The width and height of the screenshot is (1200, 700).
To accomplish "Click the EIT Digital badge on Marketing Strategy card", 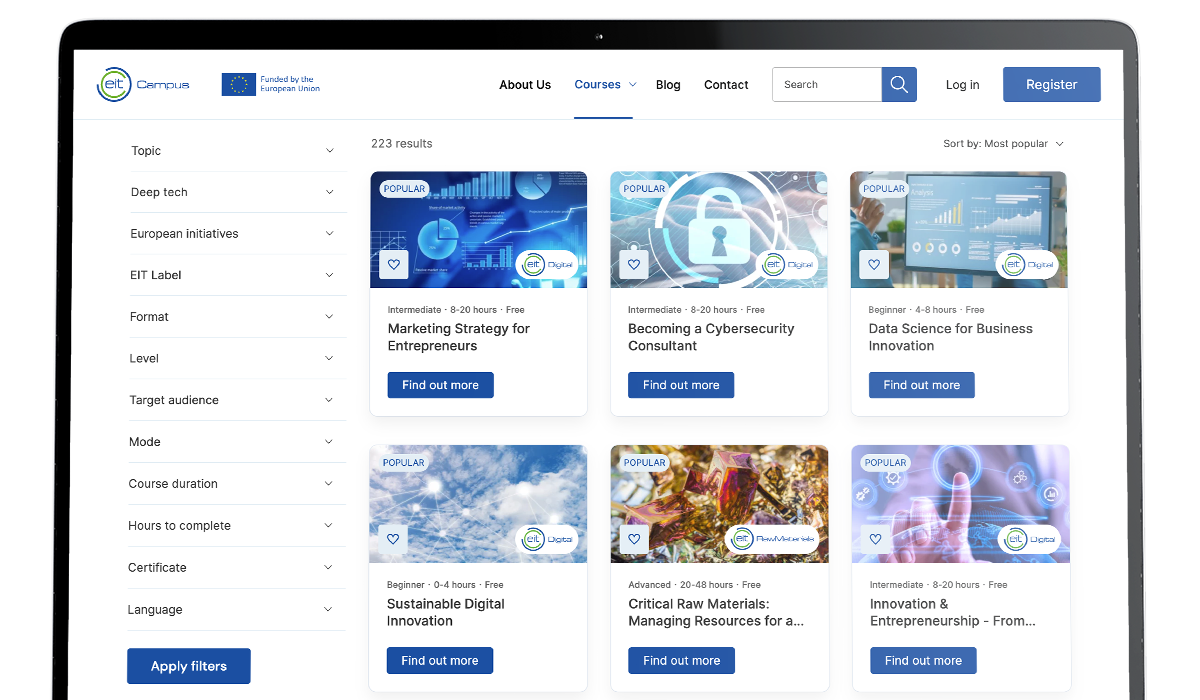I will pos(548,264).
